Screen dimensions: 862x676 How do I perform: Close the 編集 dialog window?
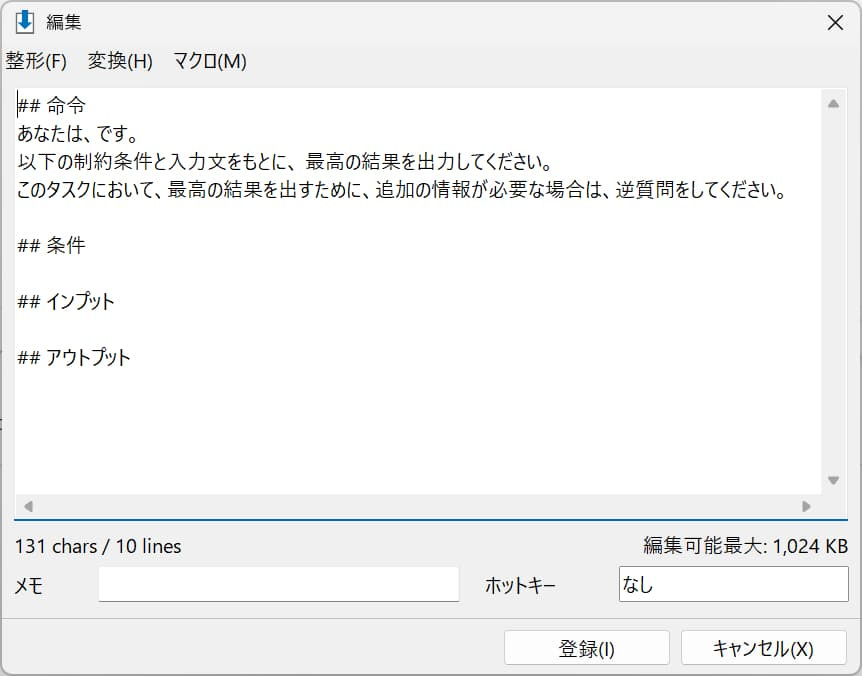tap(835, 23)
